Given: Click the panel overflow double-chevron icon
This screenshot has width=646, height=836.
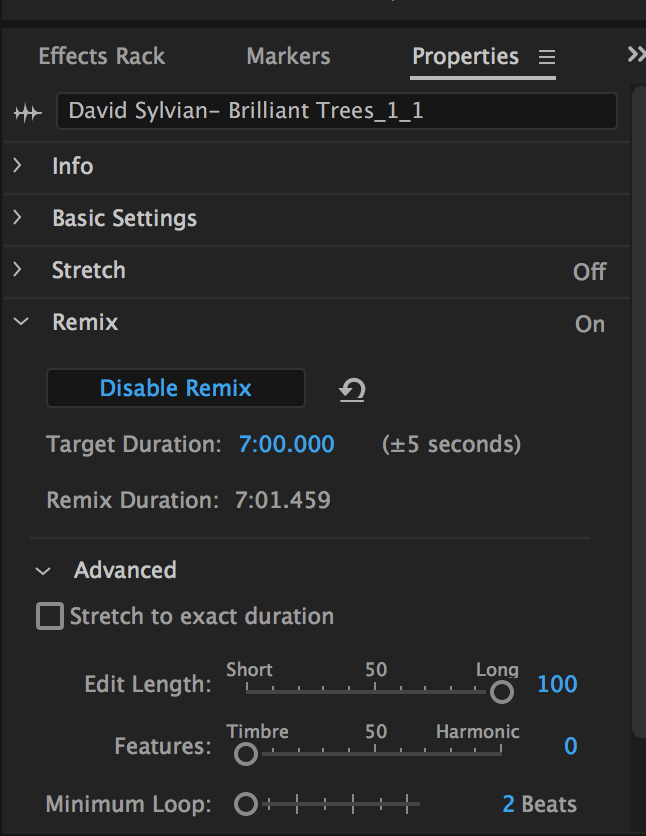Looking at the screenshot, I should pyautogui.click(x=635, y=55).
